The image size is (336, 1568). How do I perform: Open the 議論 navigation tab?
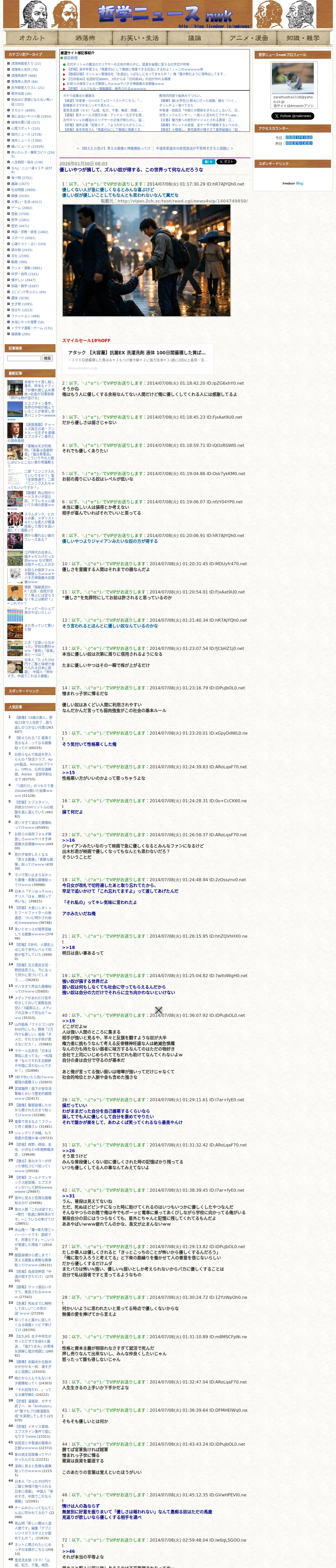click(x=194, y=38)
